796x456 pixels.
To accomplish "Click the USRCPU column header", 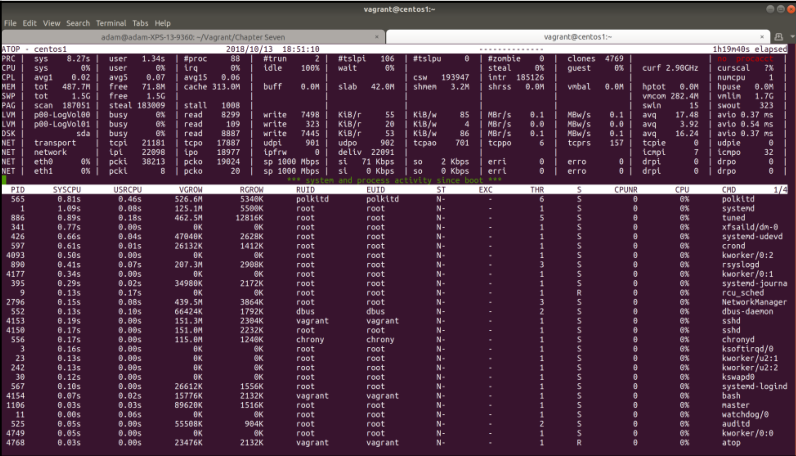I will pyautogui.click(x=127, y=190).
